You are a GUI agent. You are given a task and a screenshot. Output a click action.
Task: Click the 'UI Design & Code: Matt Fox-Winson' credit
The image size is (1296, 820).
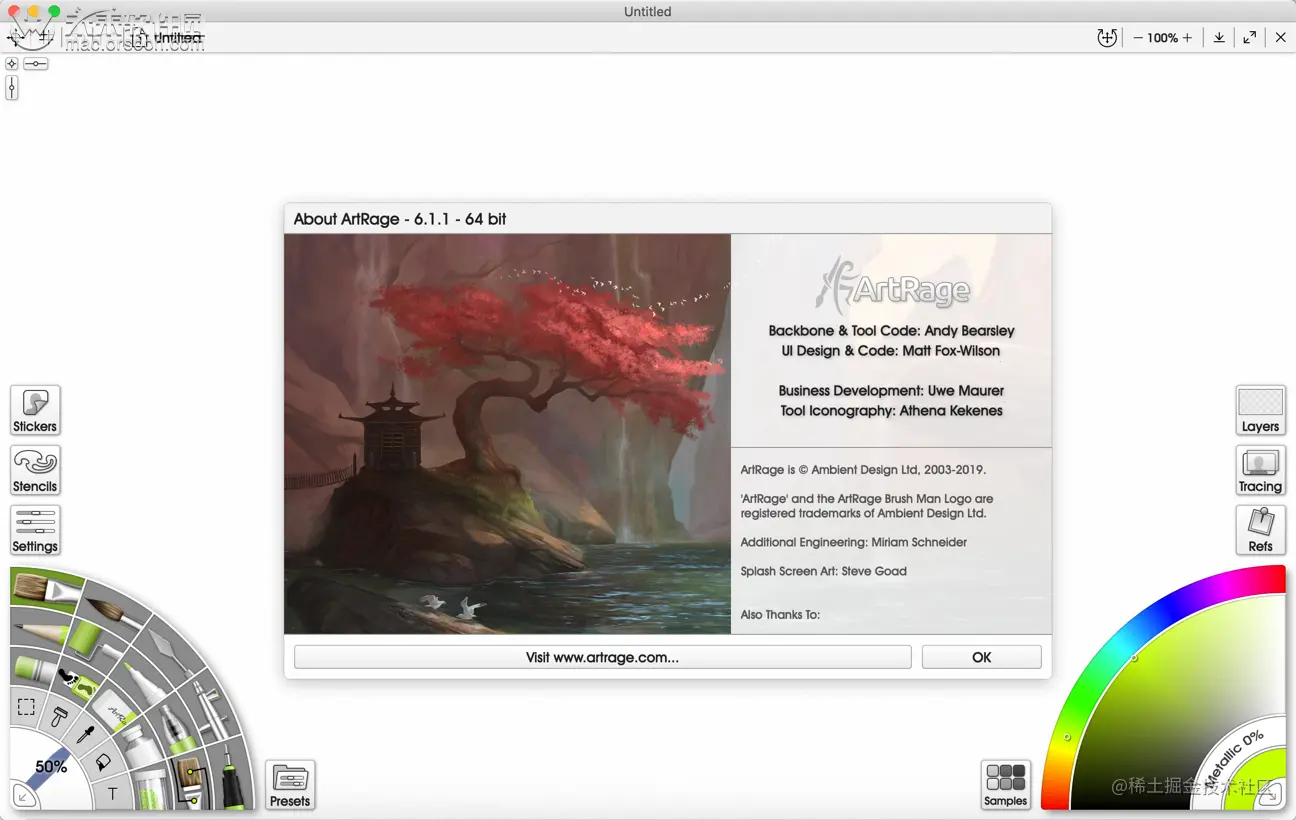[891, 351]
